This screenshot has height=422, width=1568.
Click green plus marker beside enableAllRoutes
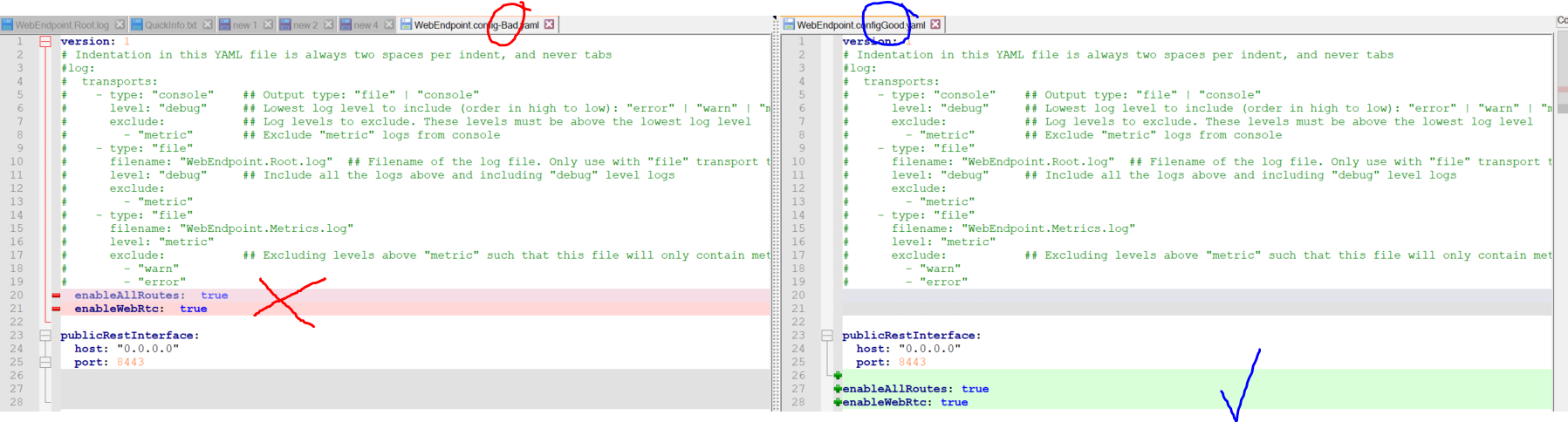coord(838,389)
